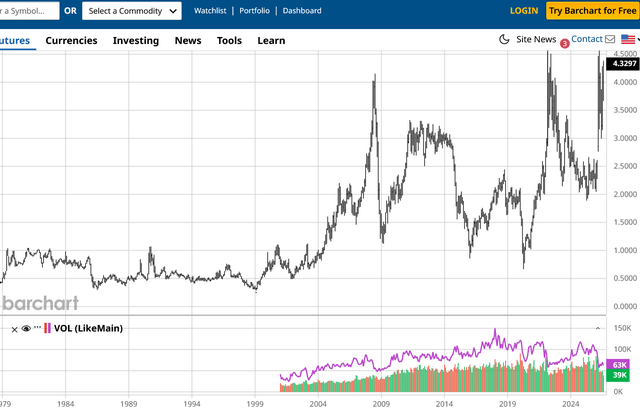Focus the symbol search field
The image size is (640, 412).
(x=29, y=11)
